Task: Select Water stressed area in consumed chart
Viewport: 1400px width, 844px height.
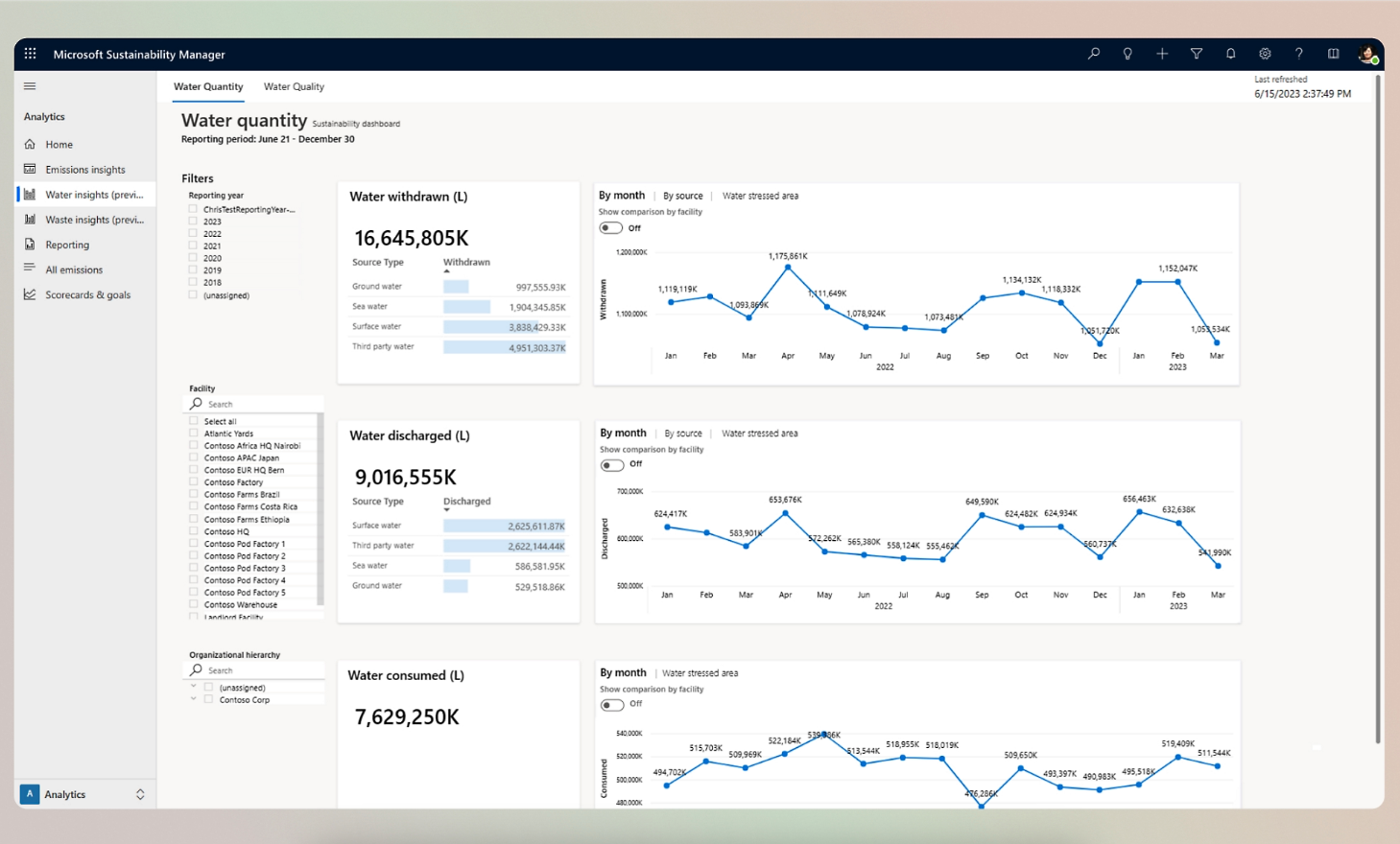Action: point(700,673)
